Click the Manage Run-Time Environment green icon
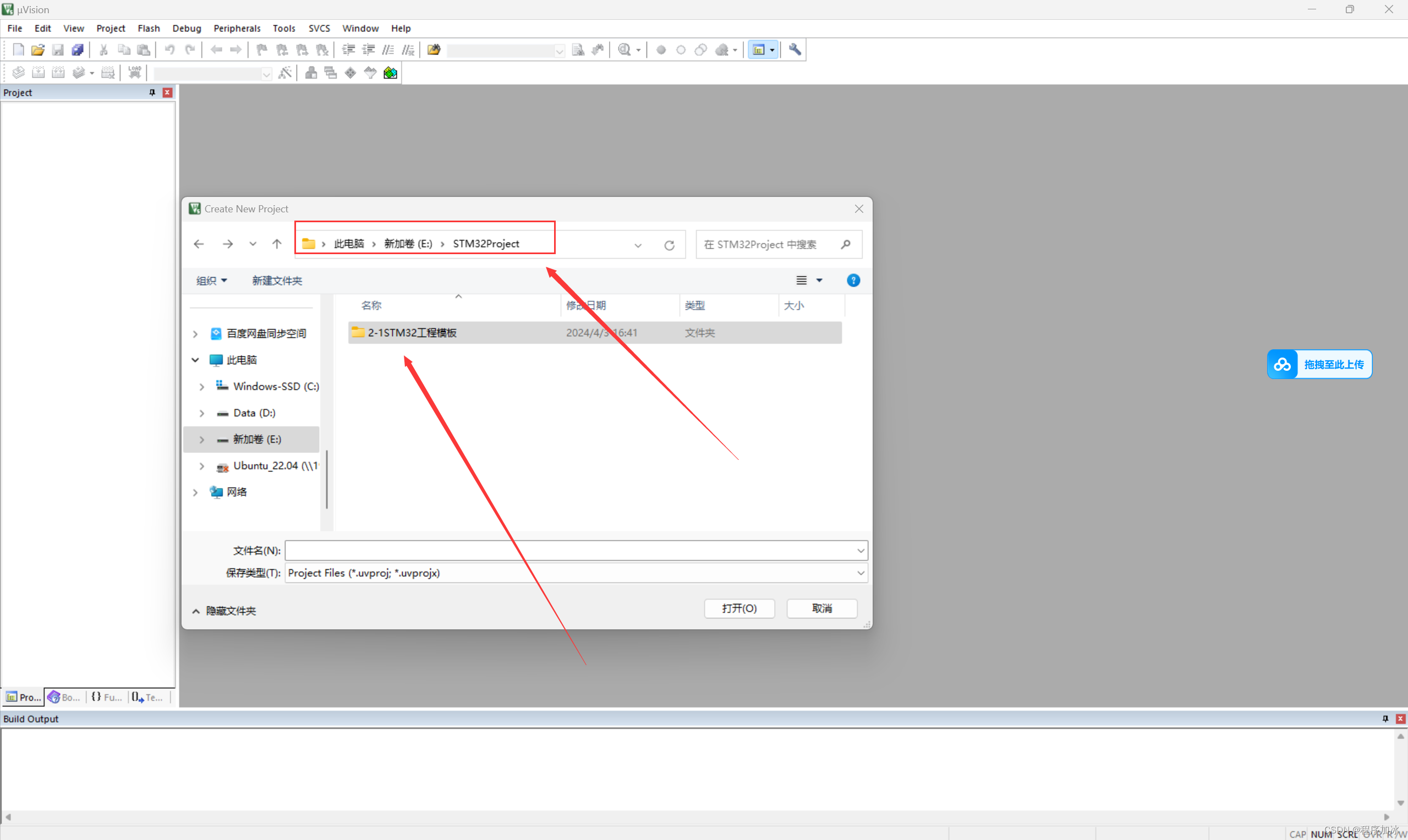1408x840 pixels. click(390, 73)
